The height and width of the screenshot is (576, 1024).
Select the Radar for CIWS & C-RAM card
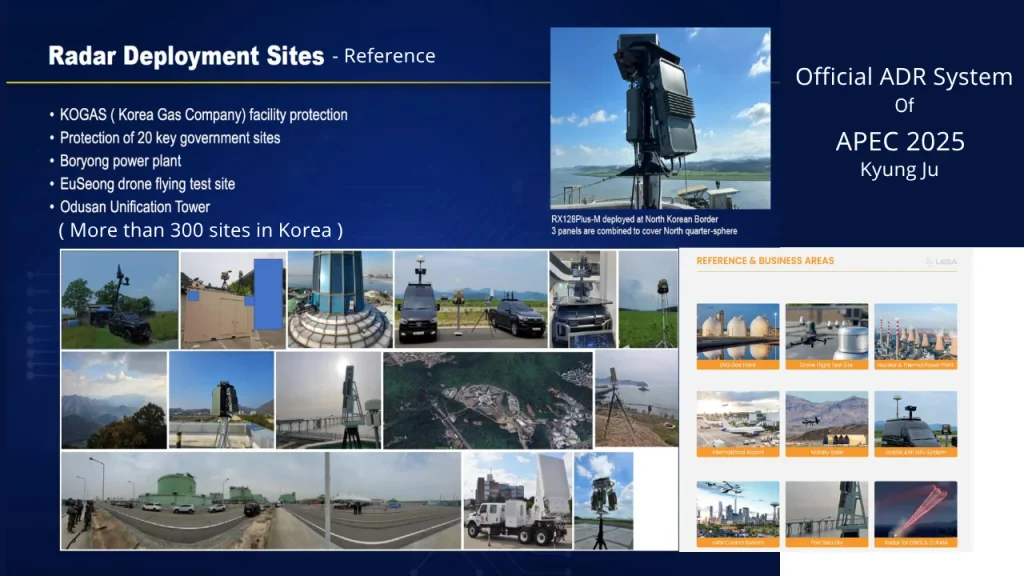[916, 514]
